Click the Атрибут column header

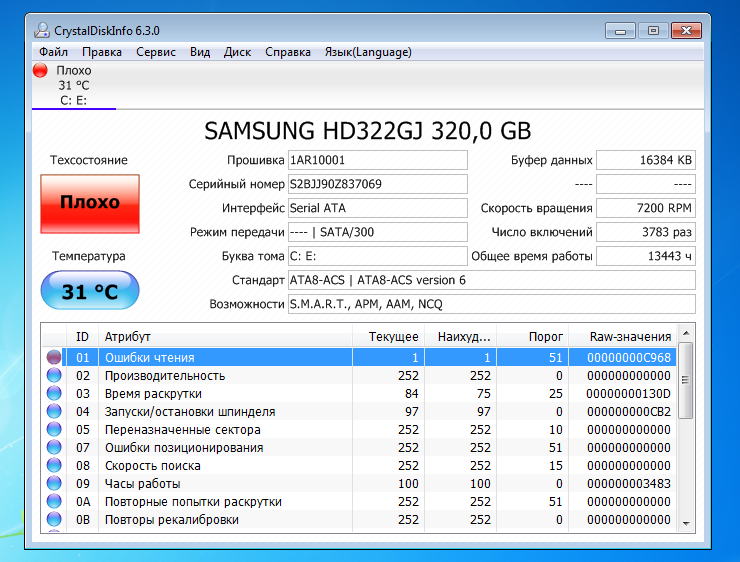coord(225,336)
